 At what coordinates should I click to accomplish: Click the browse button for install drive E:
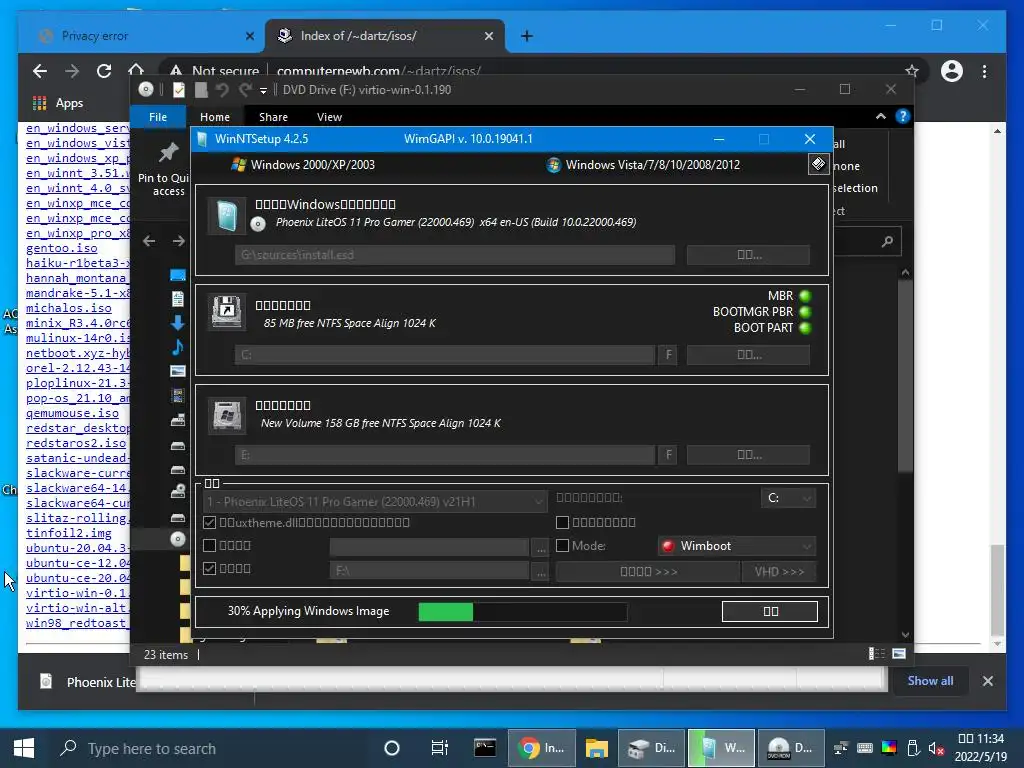[748, 455]
